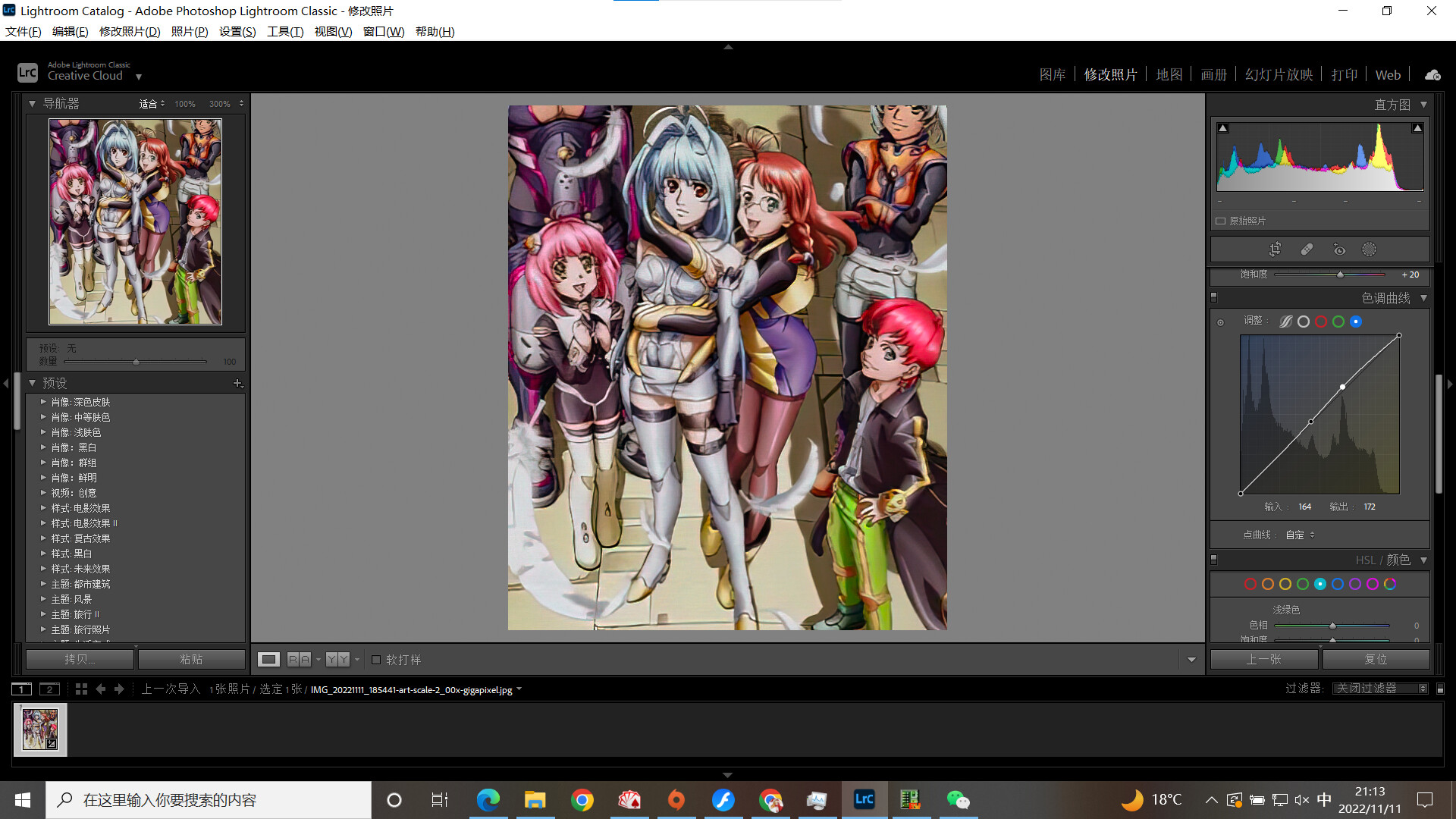Open the 修改照片(D) menu
The image size is (1456, 819).
[130, 32]
